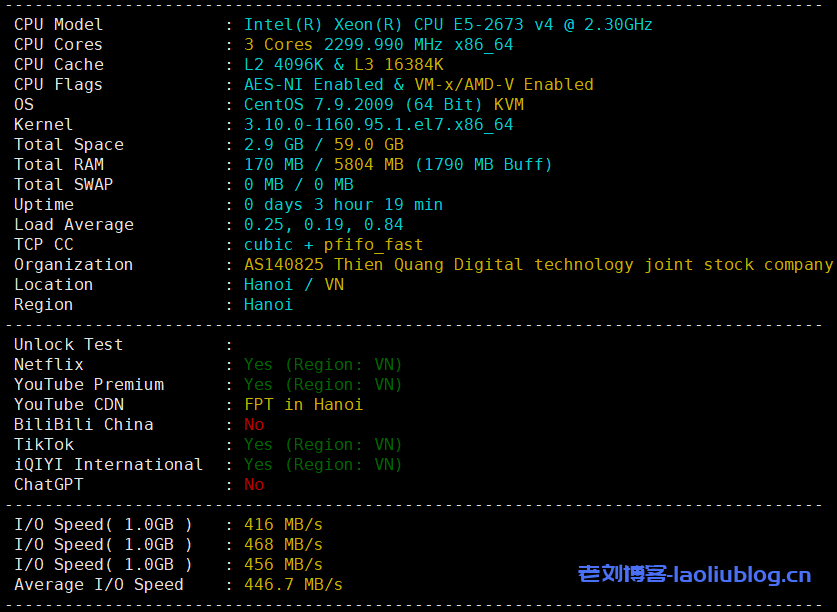Click the Average I/O Speed value 446.7 MB/s
The image size is (837, 612).
[293, 584]
